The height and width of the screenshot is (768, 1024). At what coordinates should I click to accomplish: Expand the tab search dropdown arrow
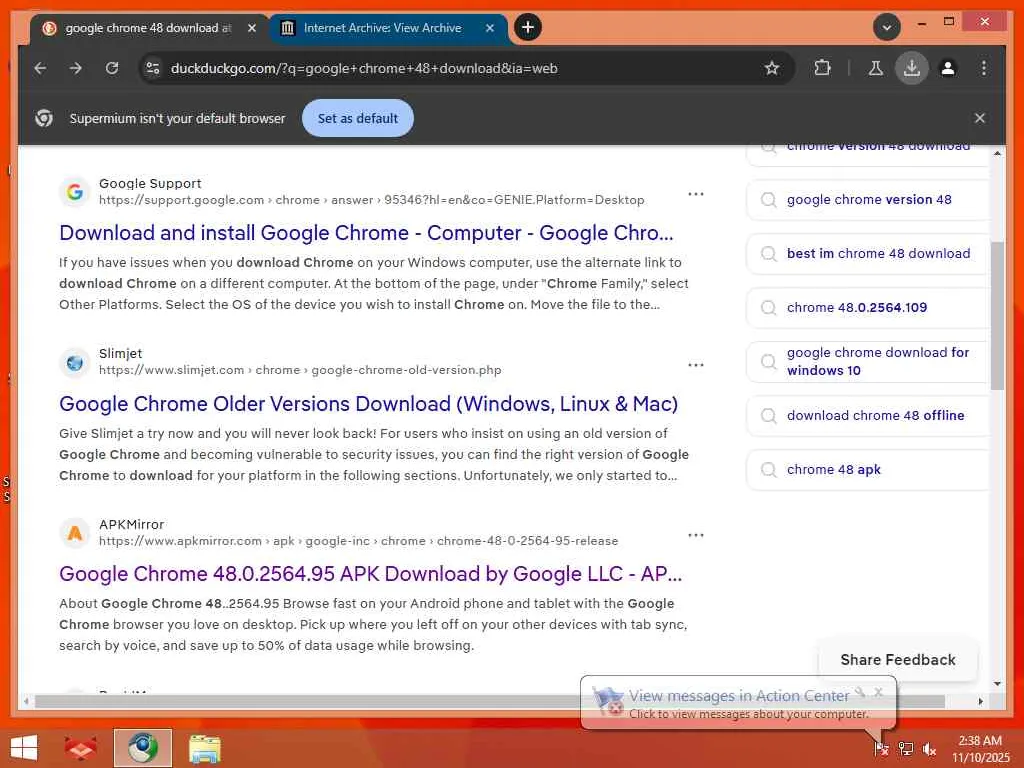point(887,27)
